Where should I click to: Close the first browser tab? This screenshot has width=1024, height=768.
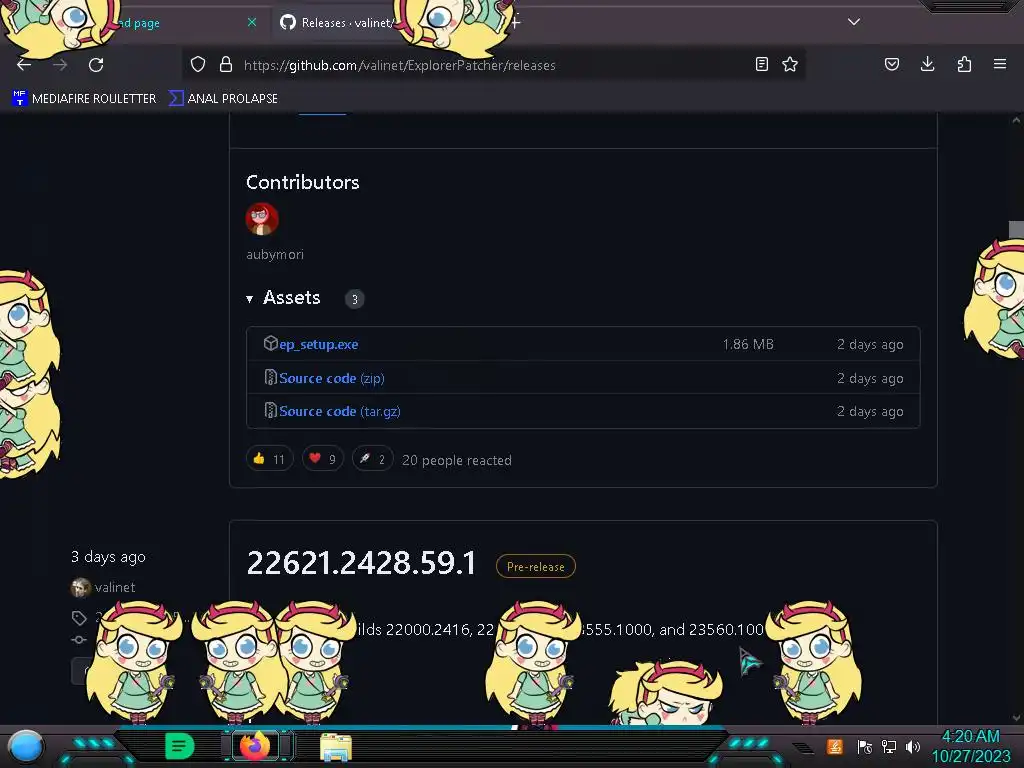[252, 22]
